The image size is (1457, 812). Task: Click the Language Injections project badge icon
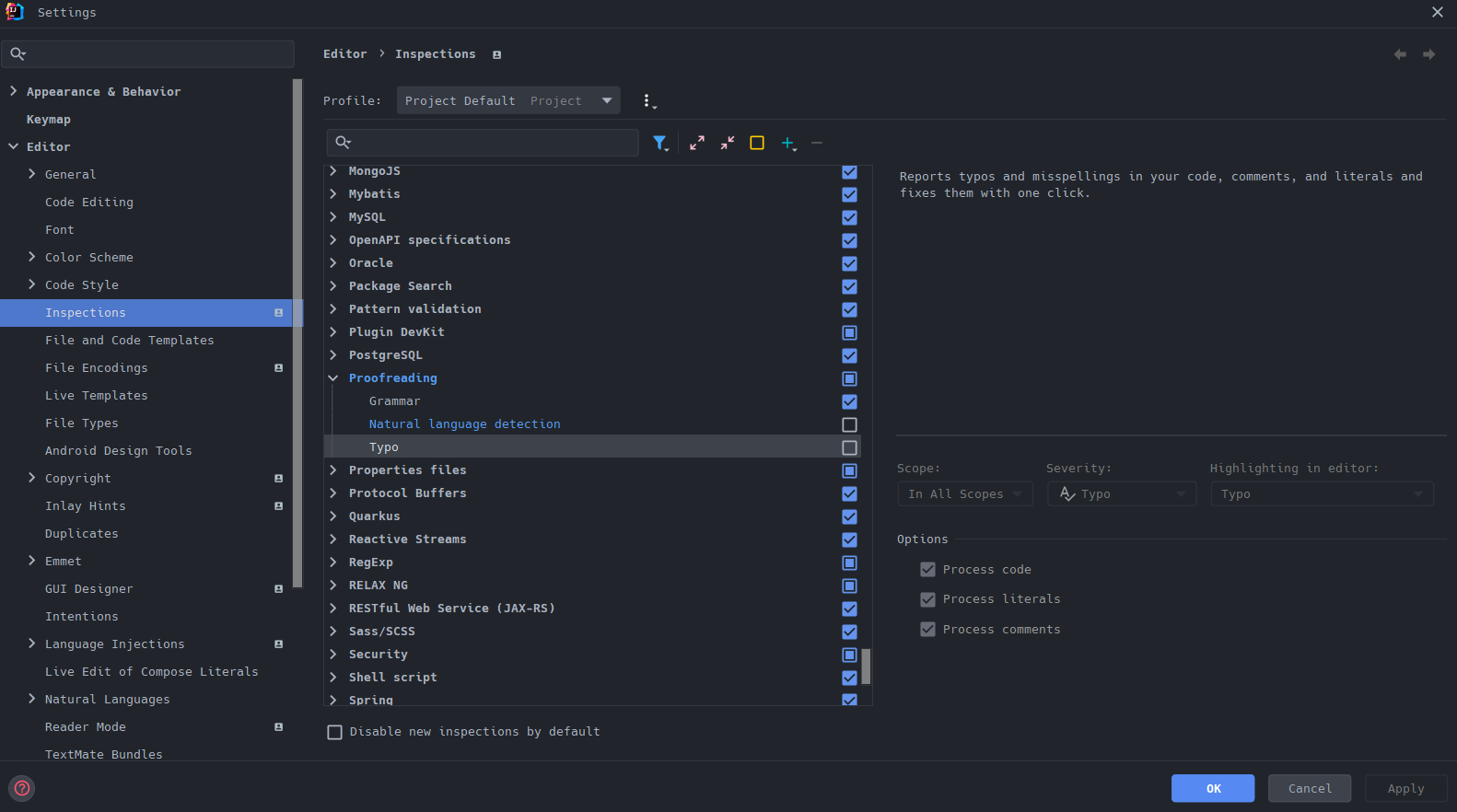coord(278,644)
